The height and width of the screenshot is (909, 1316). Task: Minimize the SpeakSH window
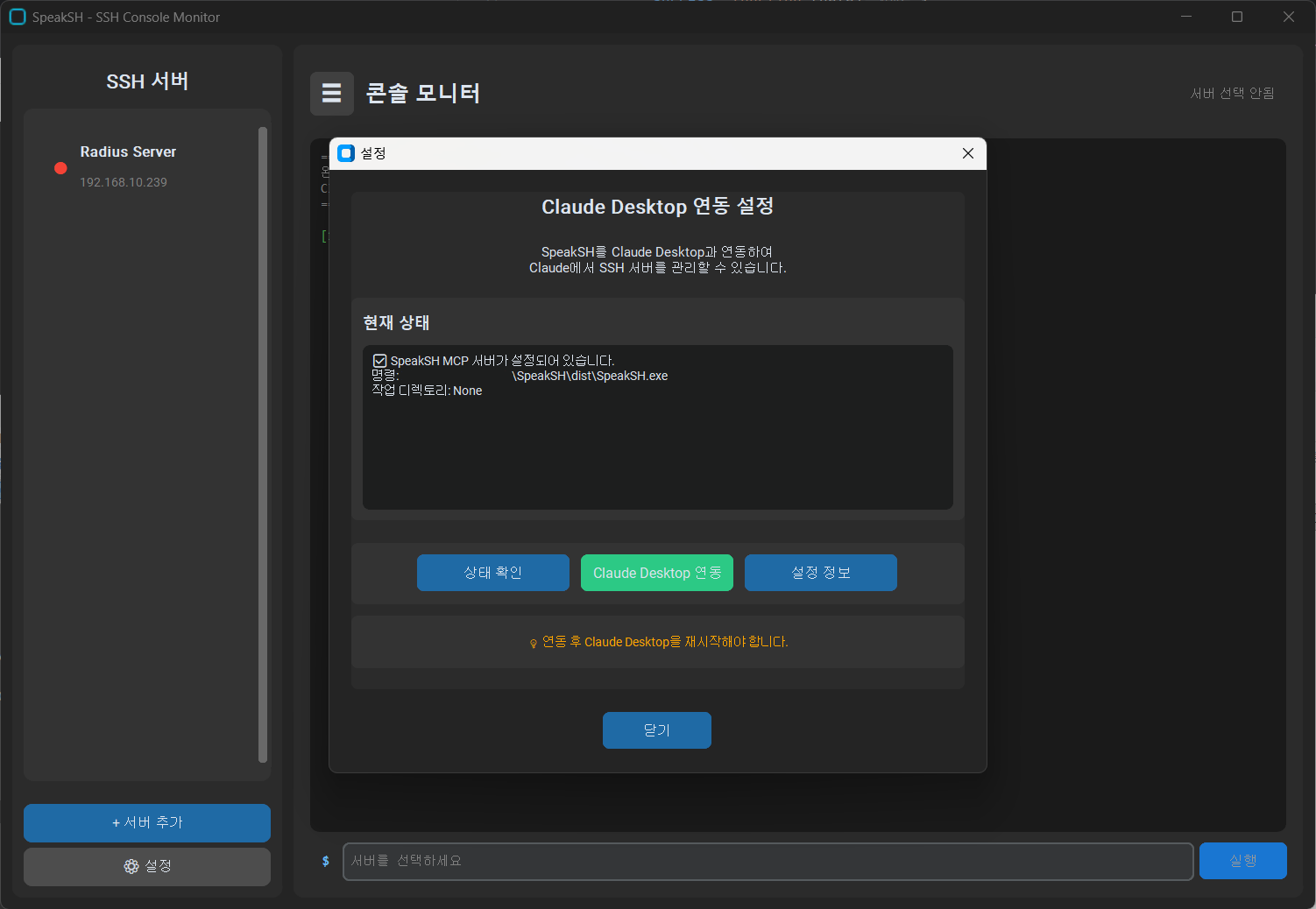(1185, 17)
